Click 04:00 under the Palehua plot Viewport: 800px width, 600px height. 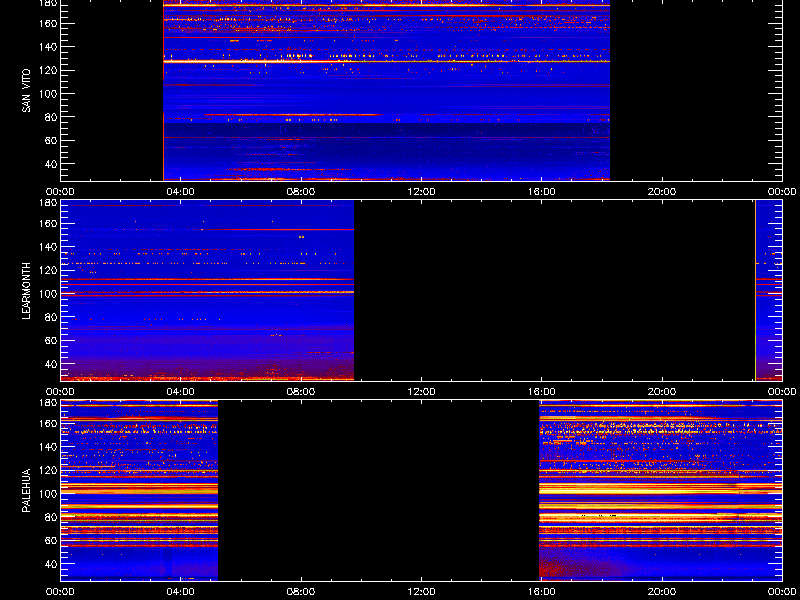tap(181, 592)
